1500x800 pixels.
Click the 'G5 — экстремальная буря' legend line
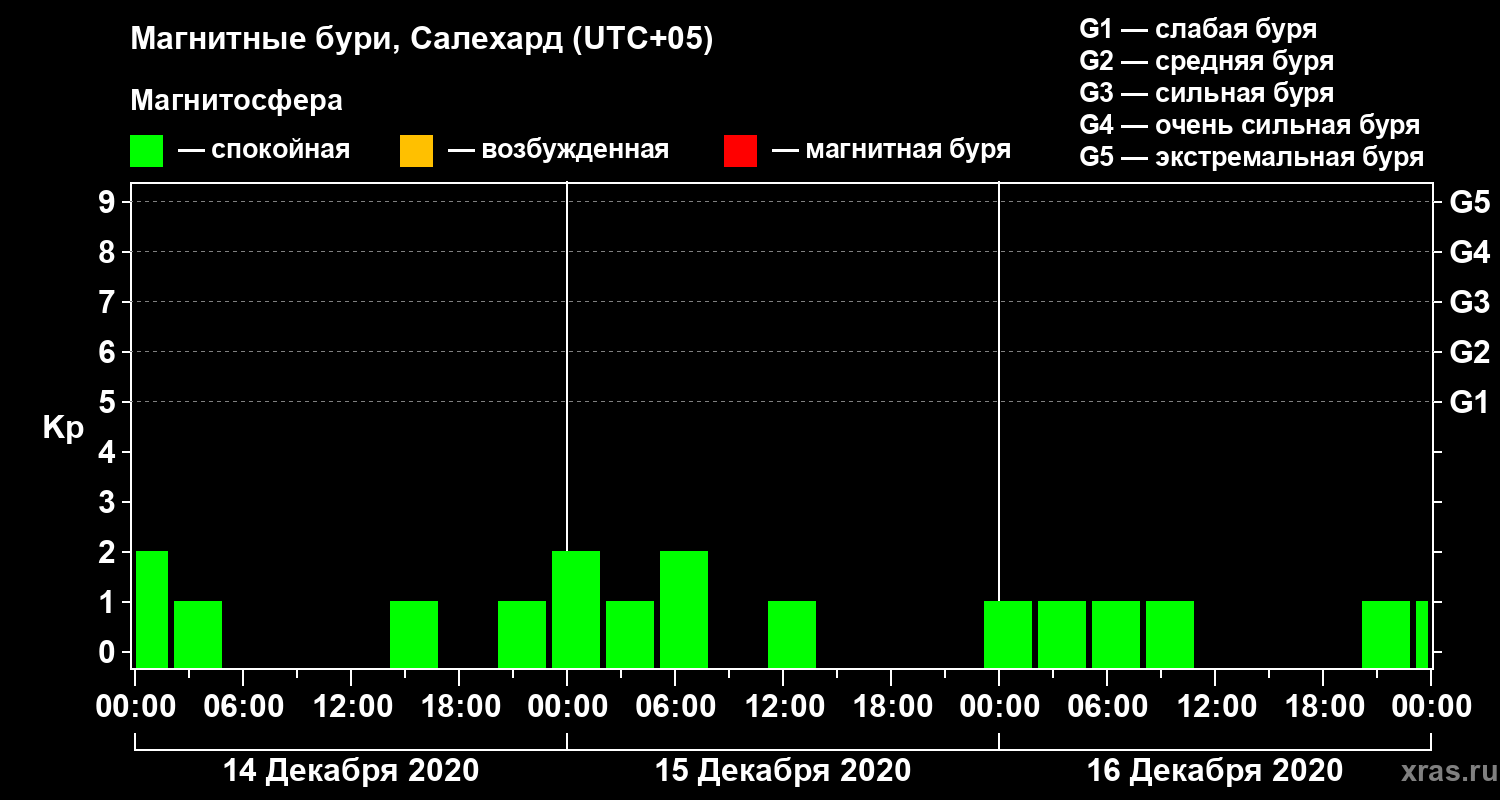click(1252, 157)
